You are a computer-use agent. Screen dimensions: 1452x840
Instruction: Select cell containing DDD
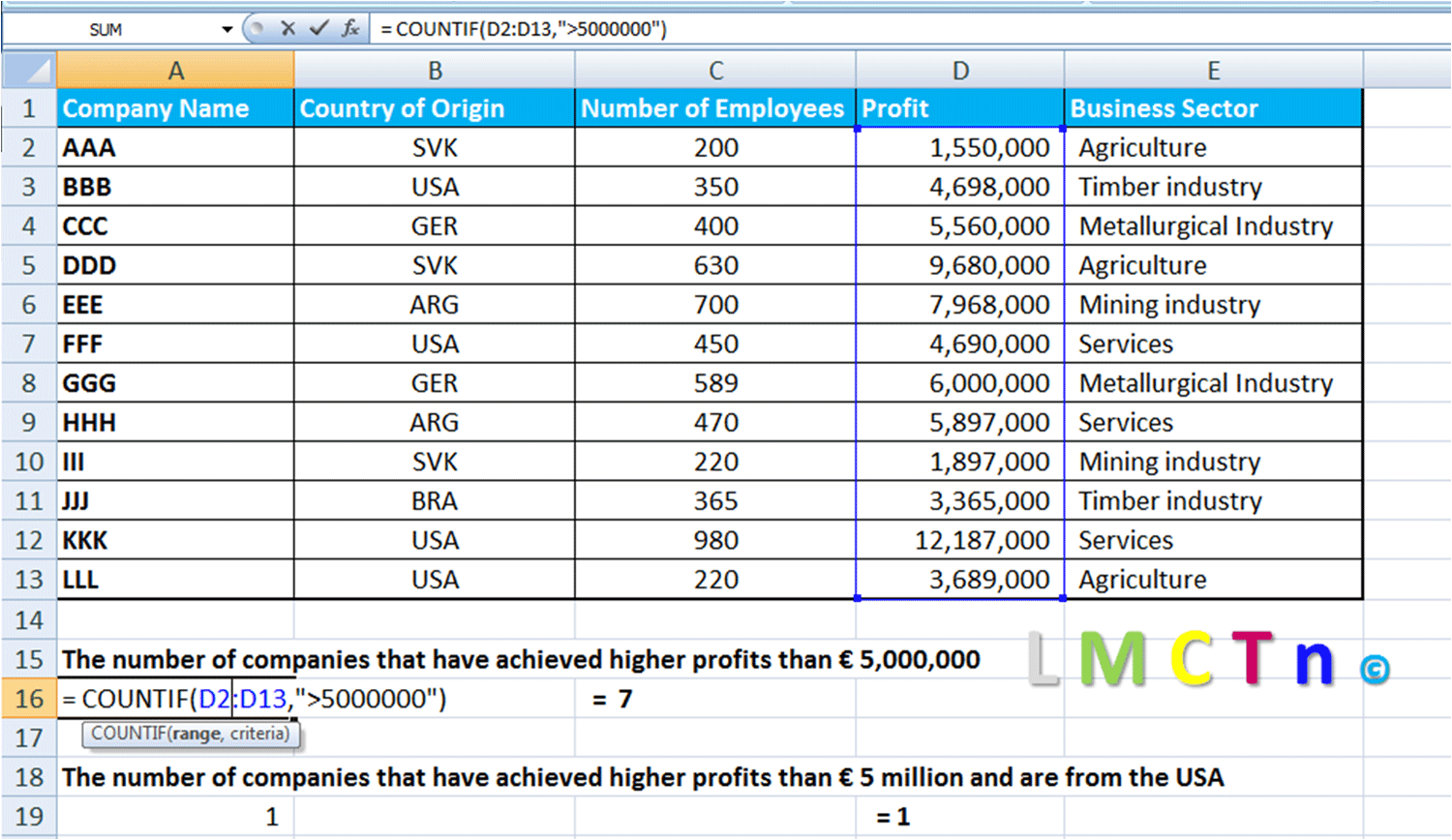175,265
